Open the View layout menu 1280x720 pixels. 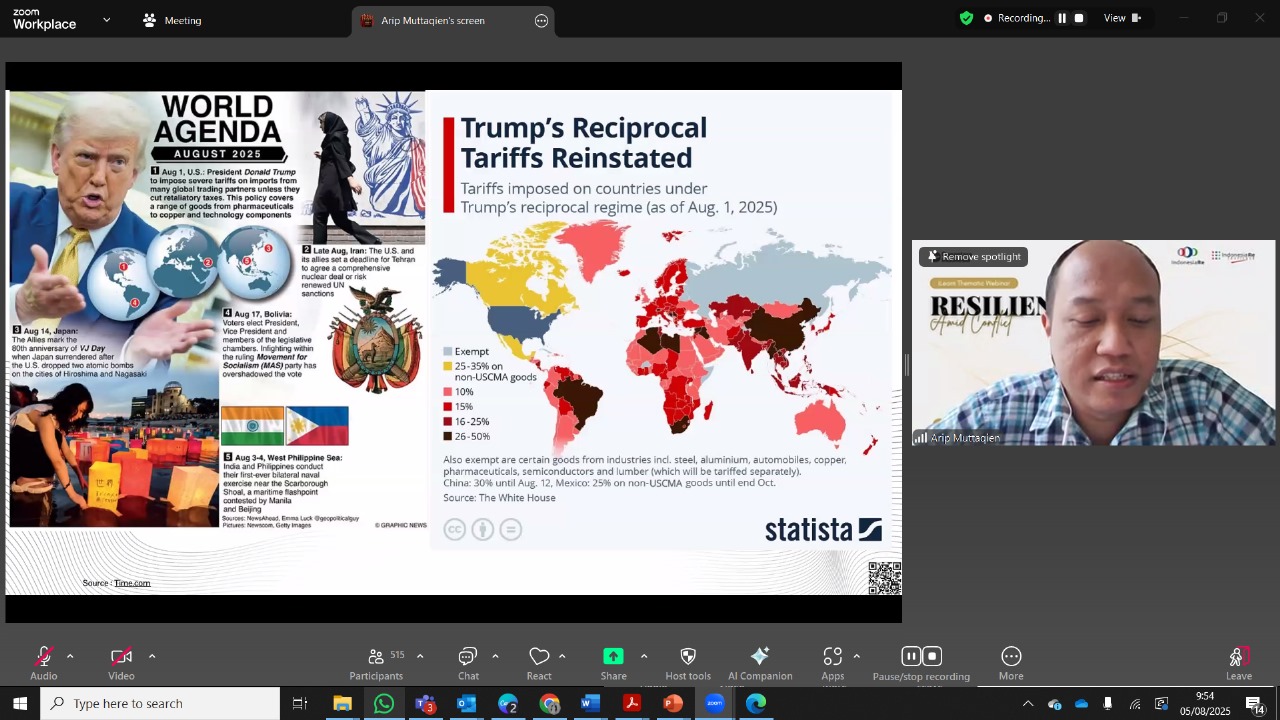point(1122,18)
